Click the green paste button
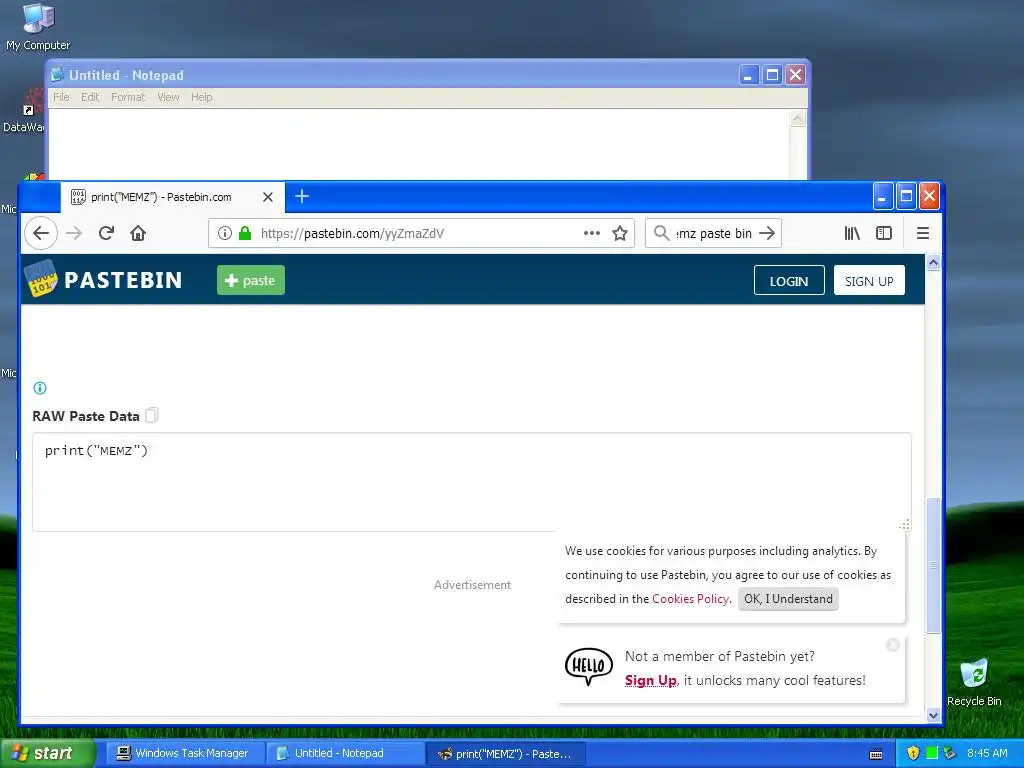The height and width of the screenshot is (768, 1024). [251, 280]
